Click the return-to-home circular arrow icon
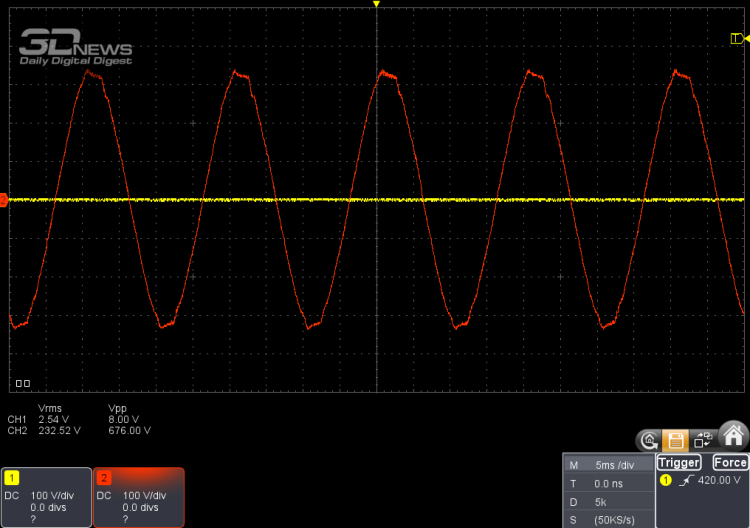The image size is (750, 528). coord(650,440)
